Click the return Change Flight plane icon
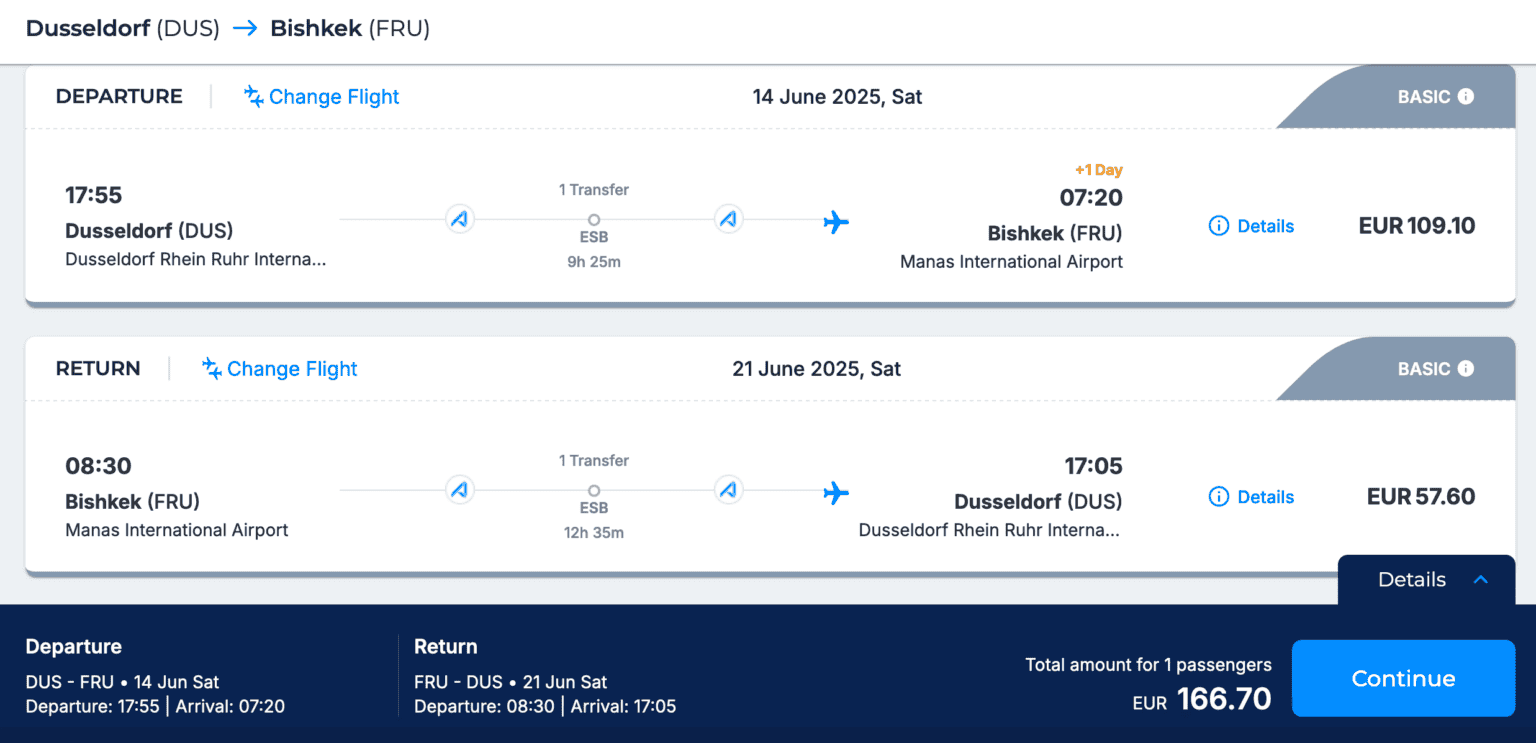Viewport: 1536px width, 743px height. (x=212, y=369)
